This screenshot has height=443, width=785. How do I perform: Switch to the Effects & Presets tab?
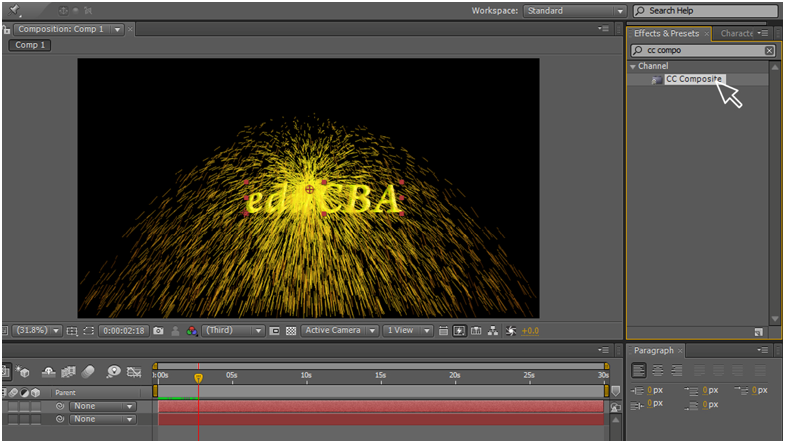point(666,34)
